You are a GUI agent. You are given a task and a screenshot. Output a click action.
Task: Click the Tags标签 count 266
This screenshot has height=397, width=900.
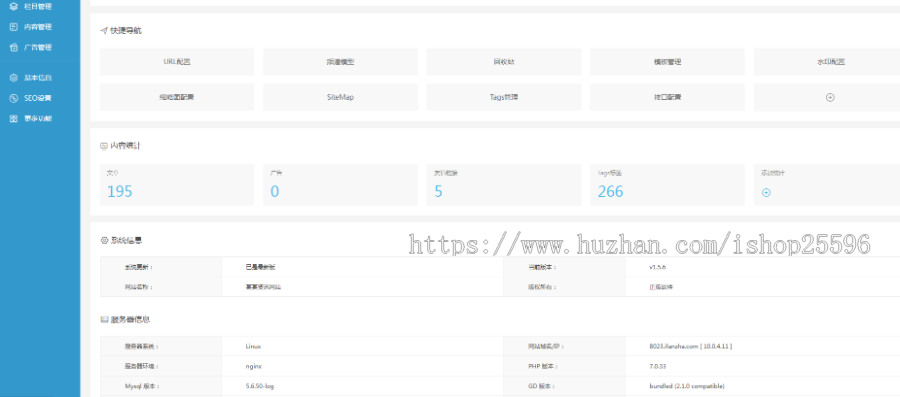pos(610,192)
